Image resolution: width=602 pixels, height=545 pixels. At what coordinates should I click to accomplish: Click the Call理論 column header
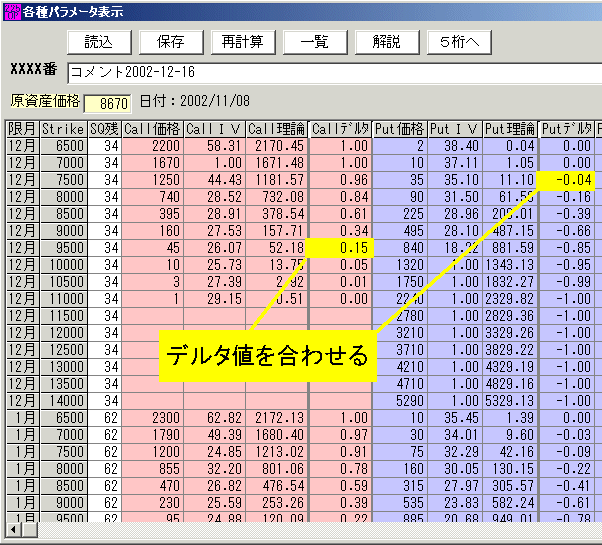pos(276,129)
